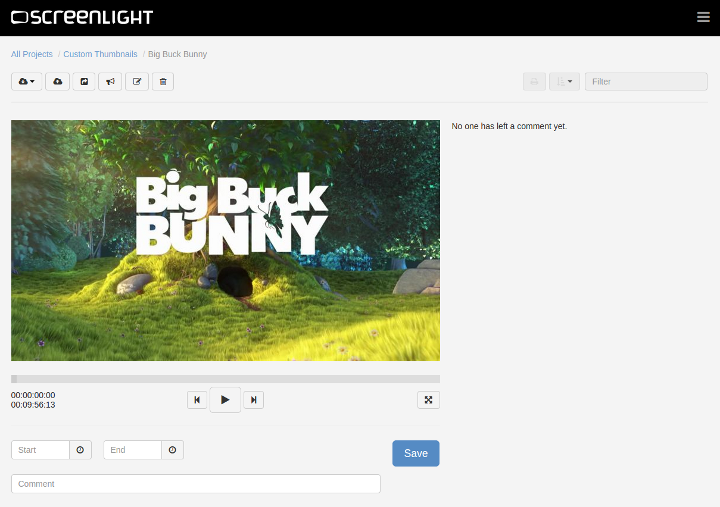Click the video progress bar
This screenshot has height=507, width=720.
[x=225, y=379]
